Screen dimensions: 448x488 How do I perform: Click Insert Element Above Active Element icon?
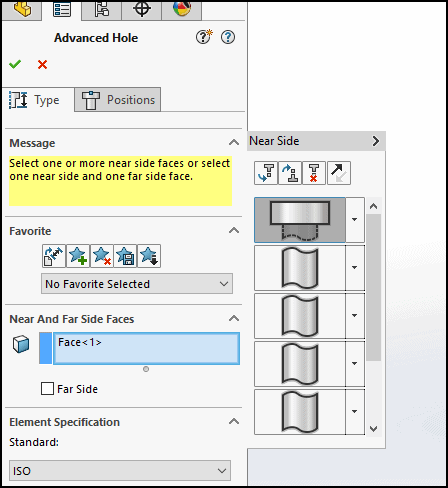click(x=290, y=173)
